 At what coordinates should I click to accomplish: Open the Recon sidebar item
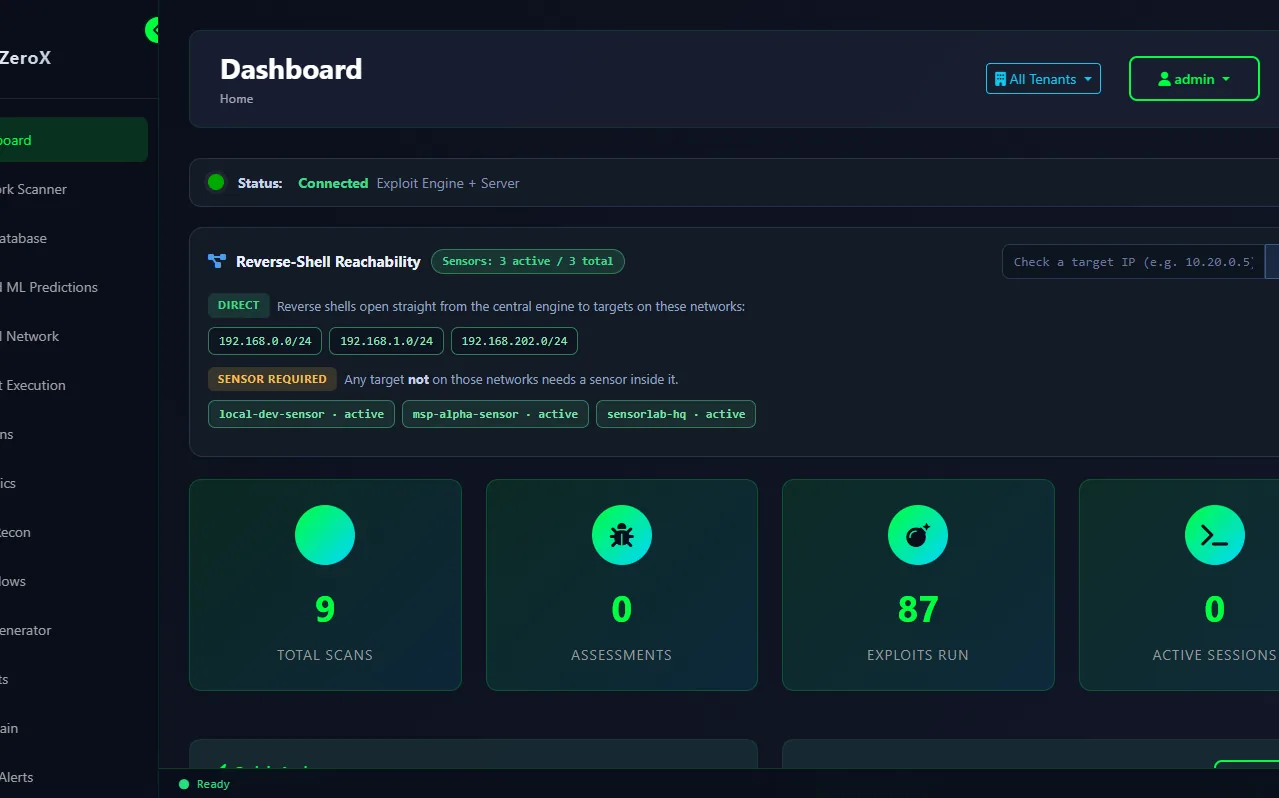coord(74,532)
